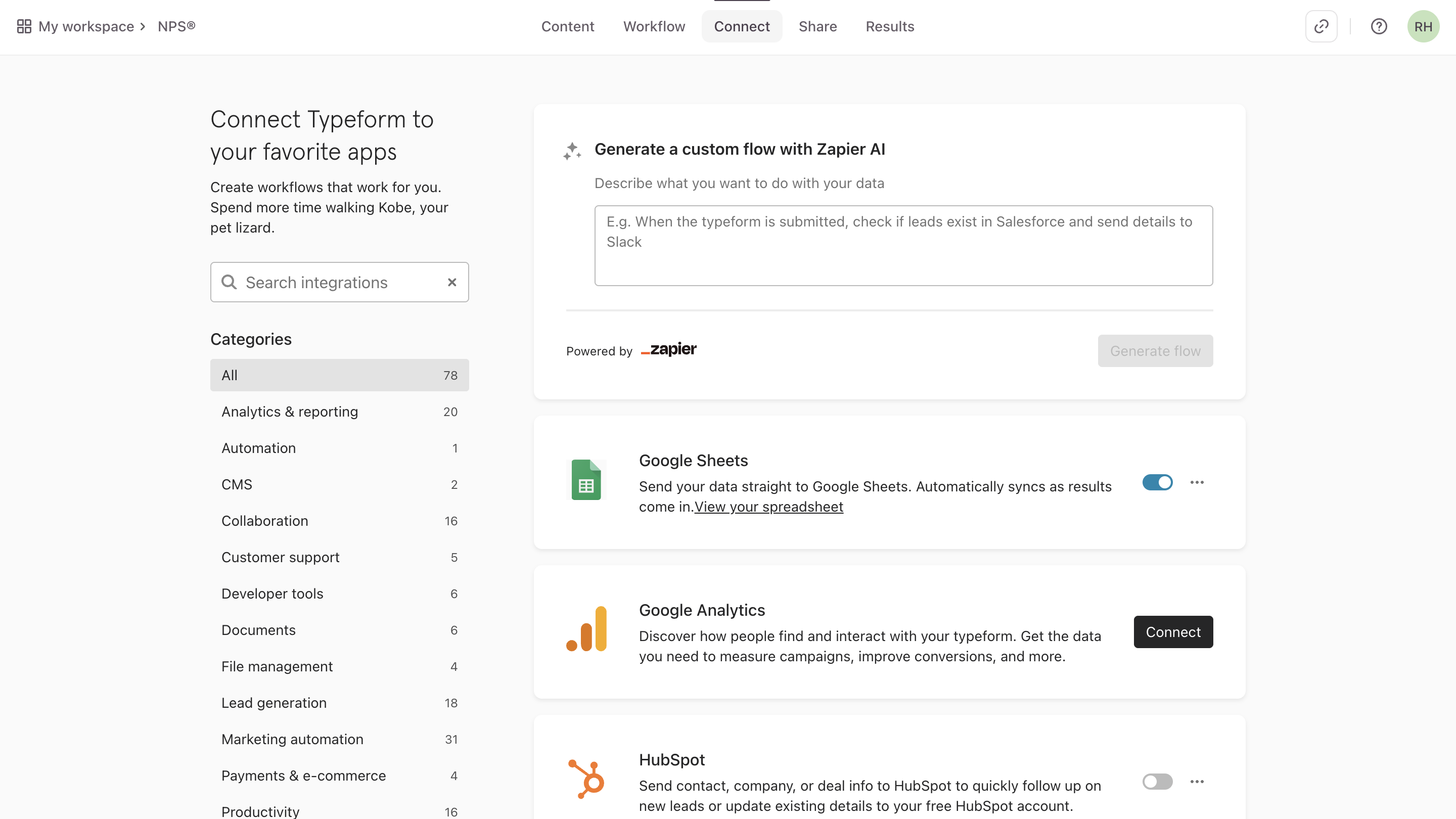Go to My workspace breadcrumb
The image size is (1456, 819).
[86, 27]
